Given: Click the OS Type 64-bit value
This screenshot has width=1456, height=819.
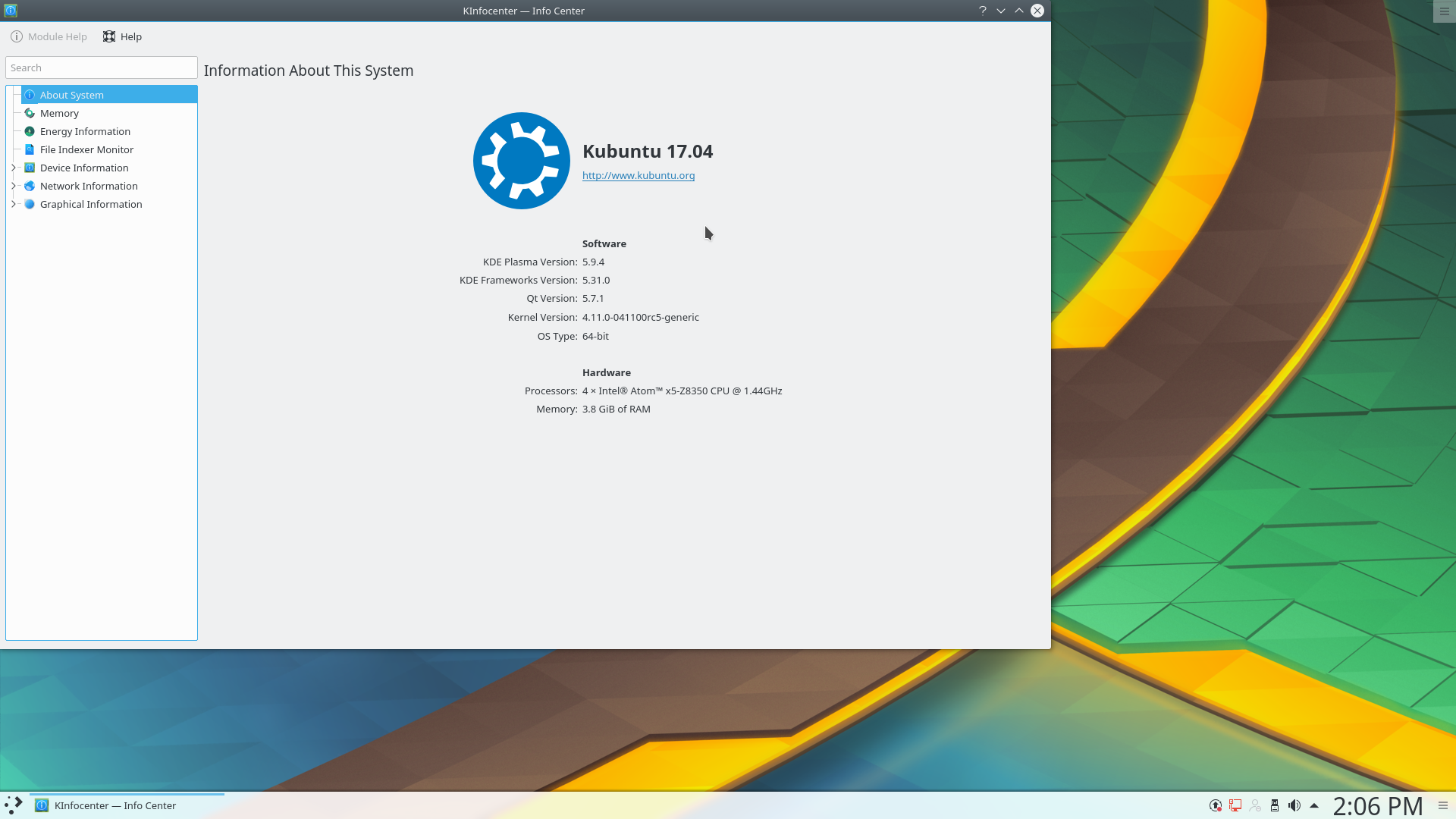Looking at the screenshot, I should click(595, 336).
